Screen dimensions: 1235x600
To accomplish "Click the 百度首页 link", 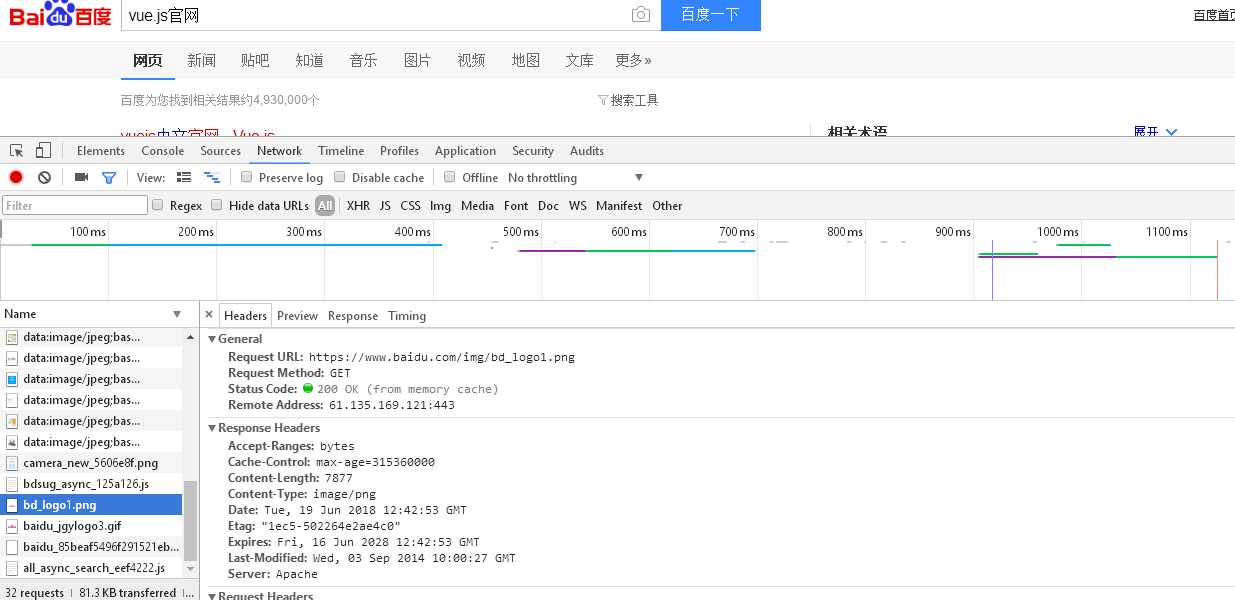I will pos(1214,15).
